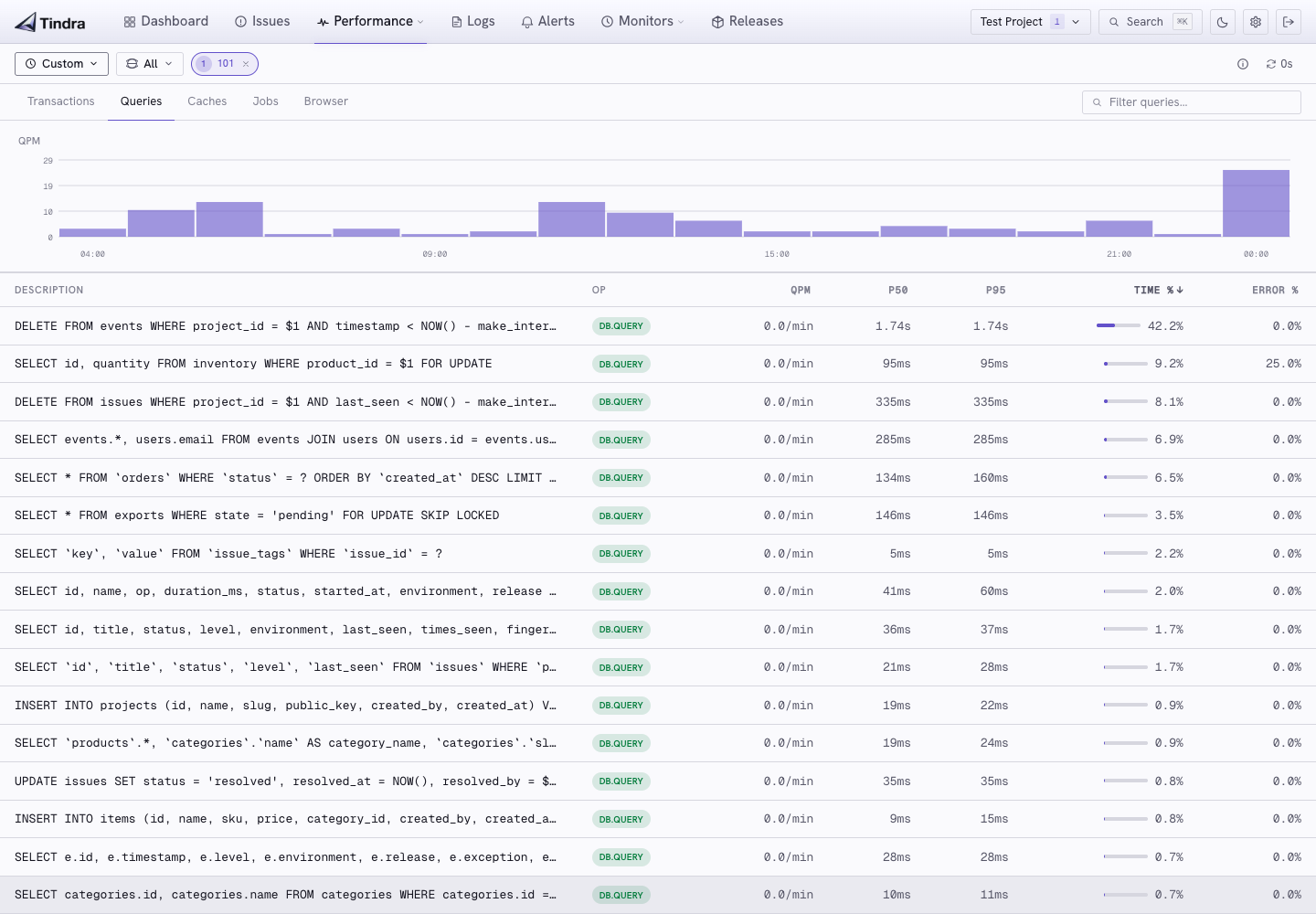Toggle dark mode moon icon
The image size is (1316, 914).
point(1223,22)
